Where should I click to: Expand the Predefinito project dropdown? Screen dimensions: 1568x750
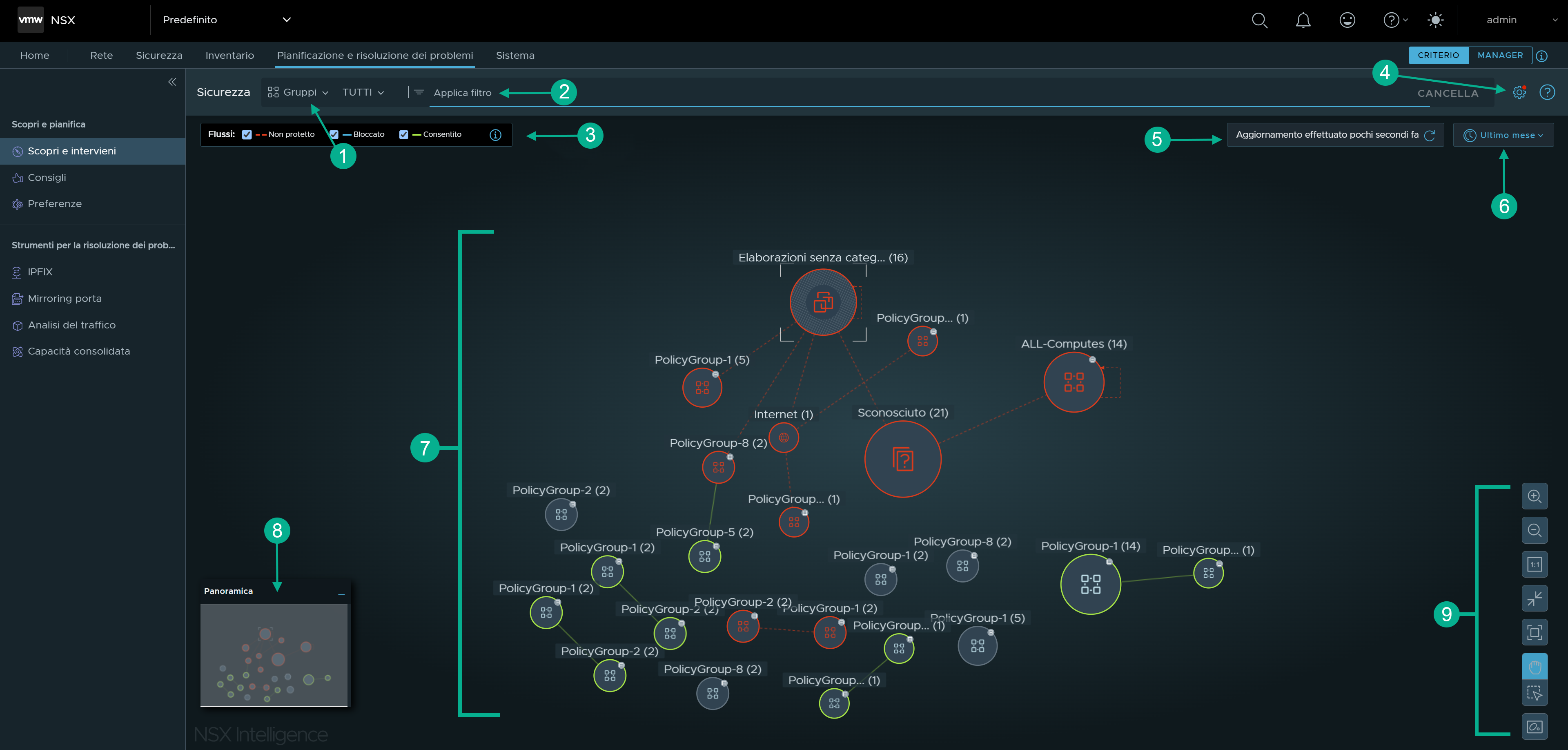(x=227, y=20)
